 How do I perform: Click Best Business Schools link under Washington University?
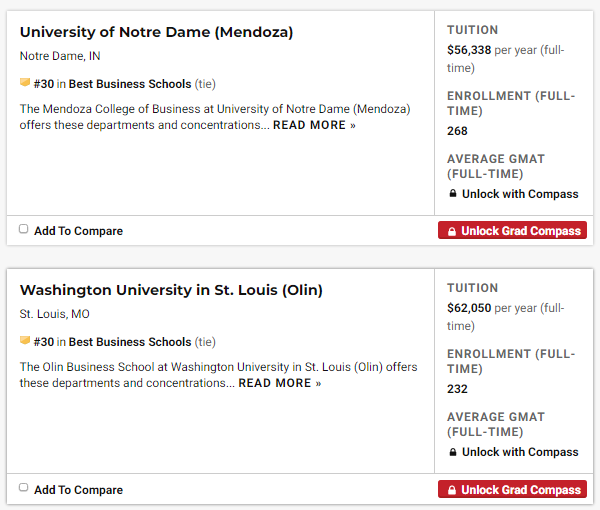click(x=130, y=342)
